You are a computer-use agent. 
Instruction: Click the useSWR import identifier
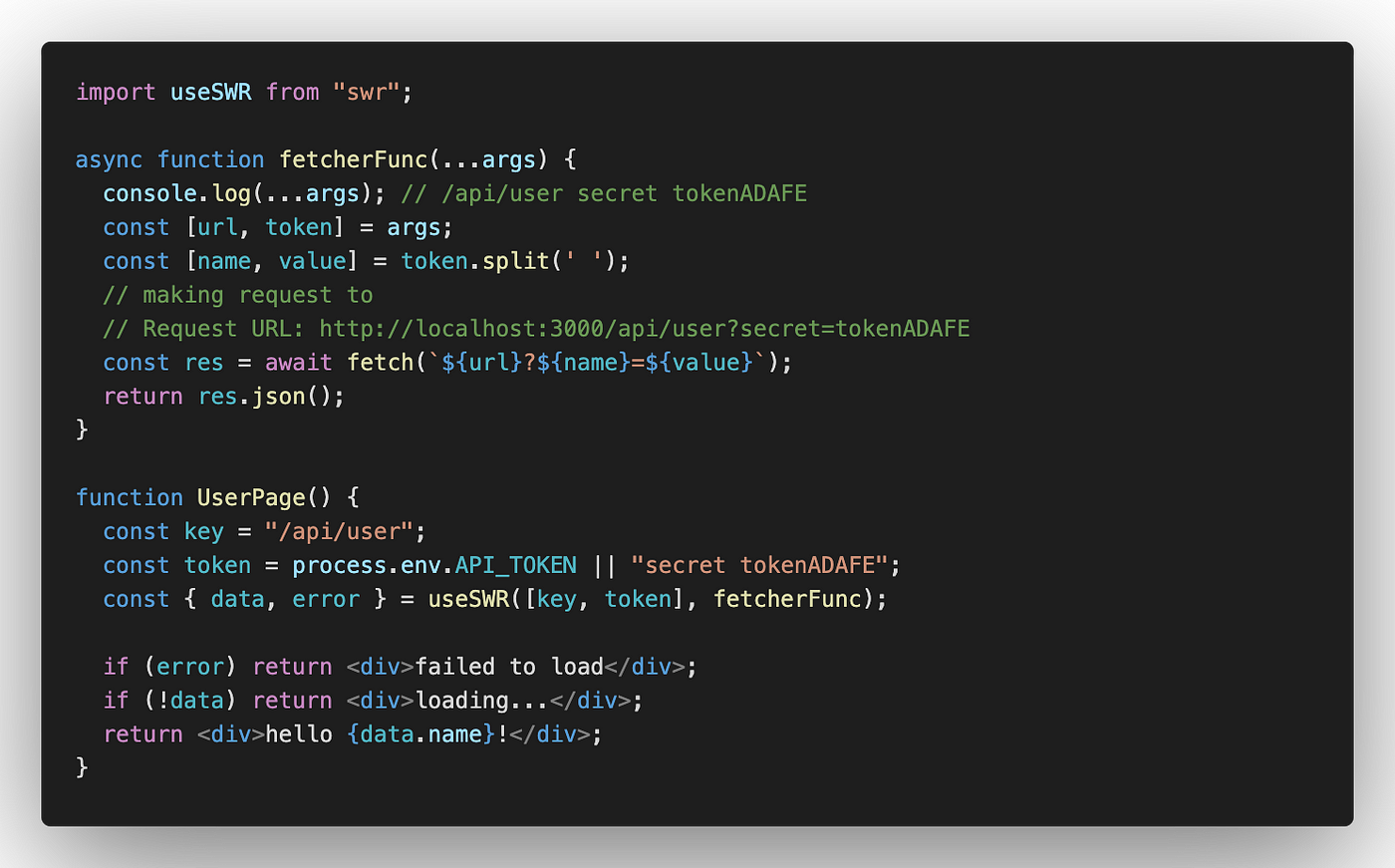(211, 92)
